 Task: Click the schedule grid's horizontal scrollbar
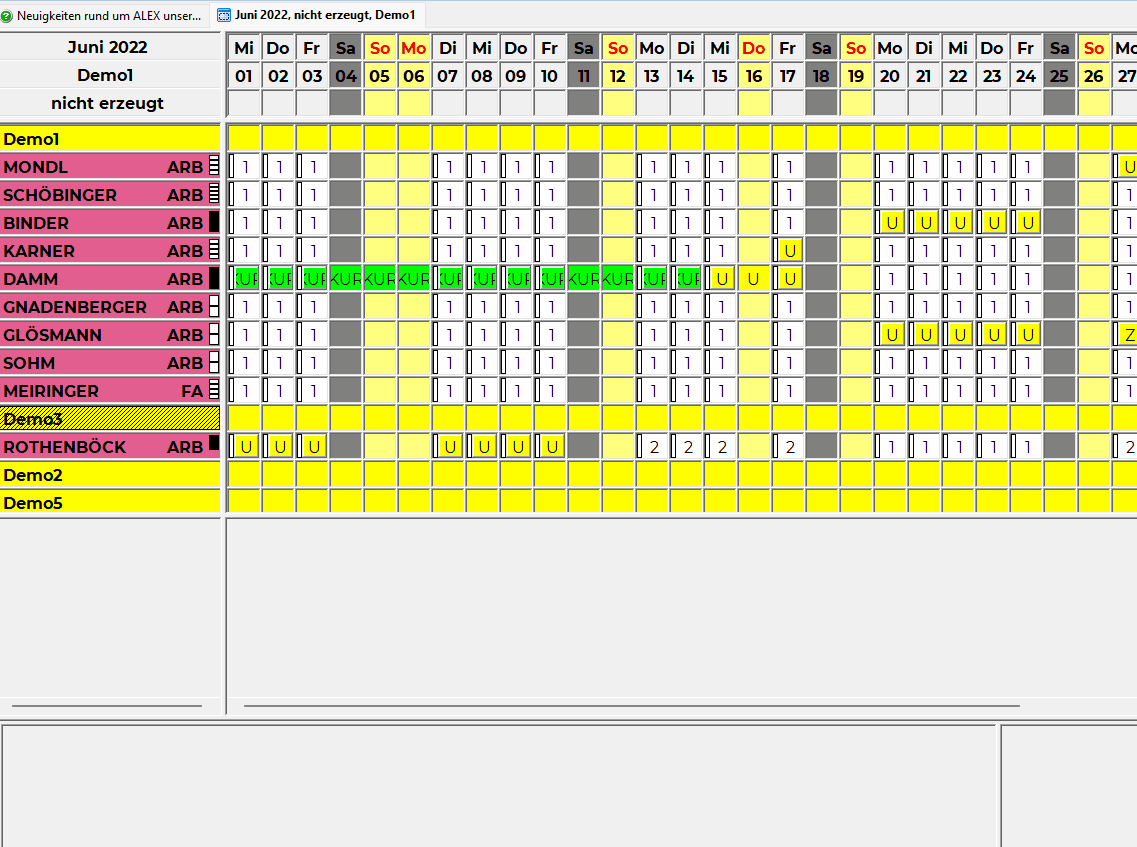coord(630,706)
